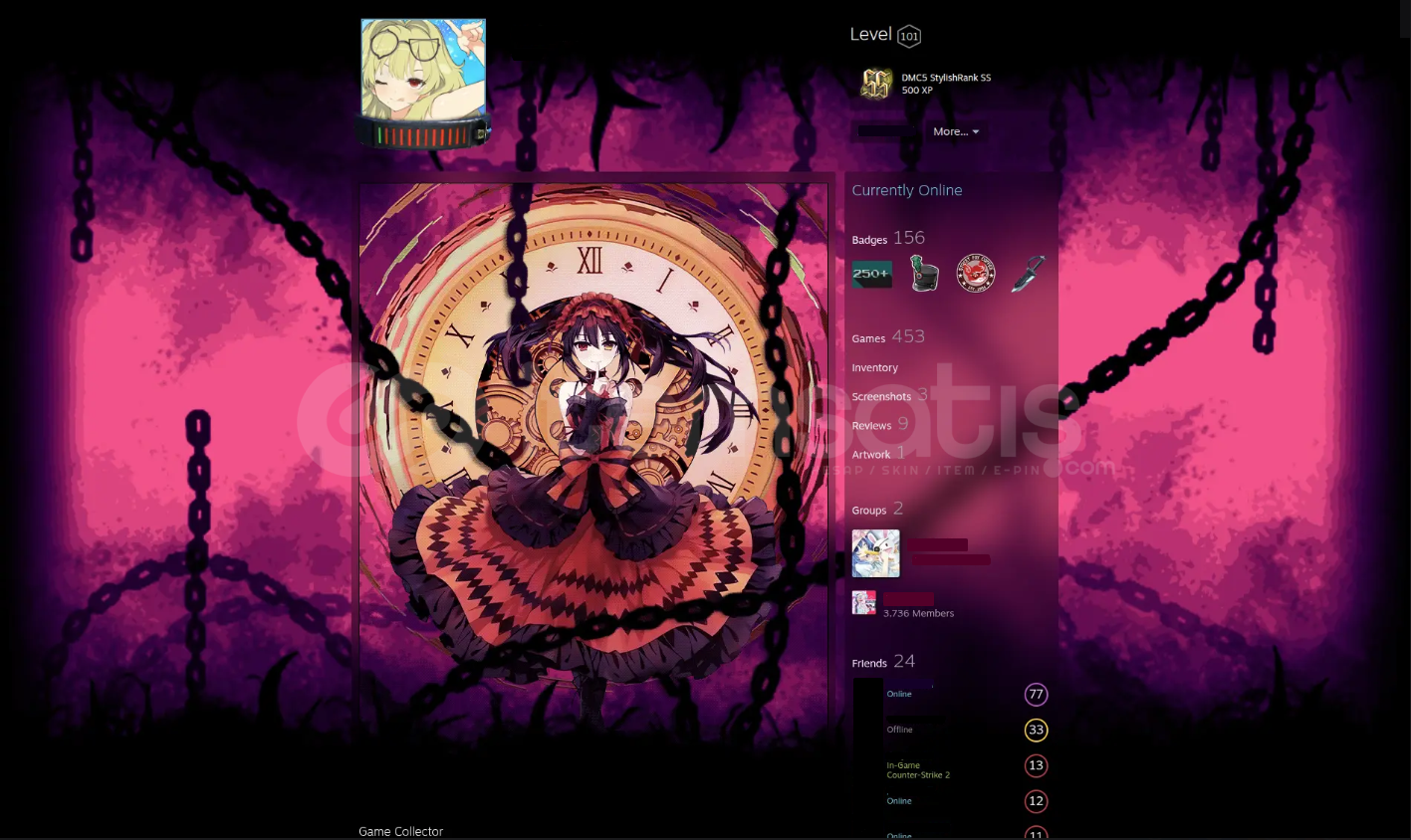
Task: View the Friends 24 list
Action: (x=883, y=662)
